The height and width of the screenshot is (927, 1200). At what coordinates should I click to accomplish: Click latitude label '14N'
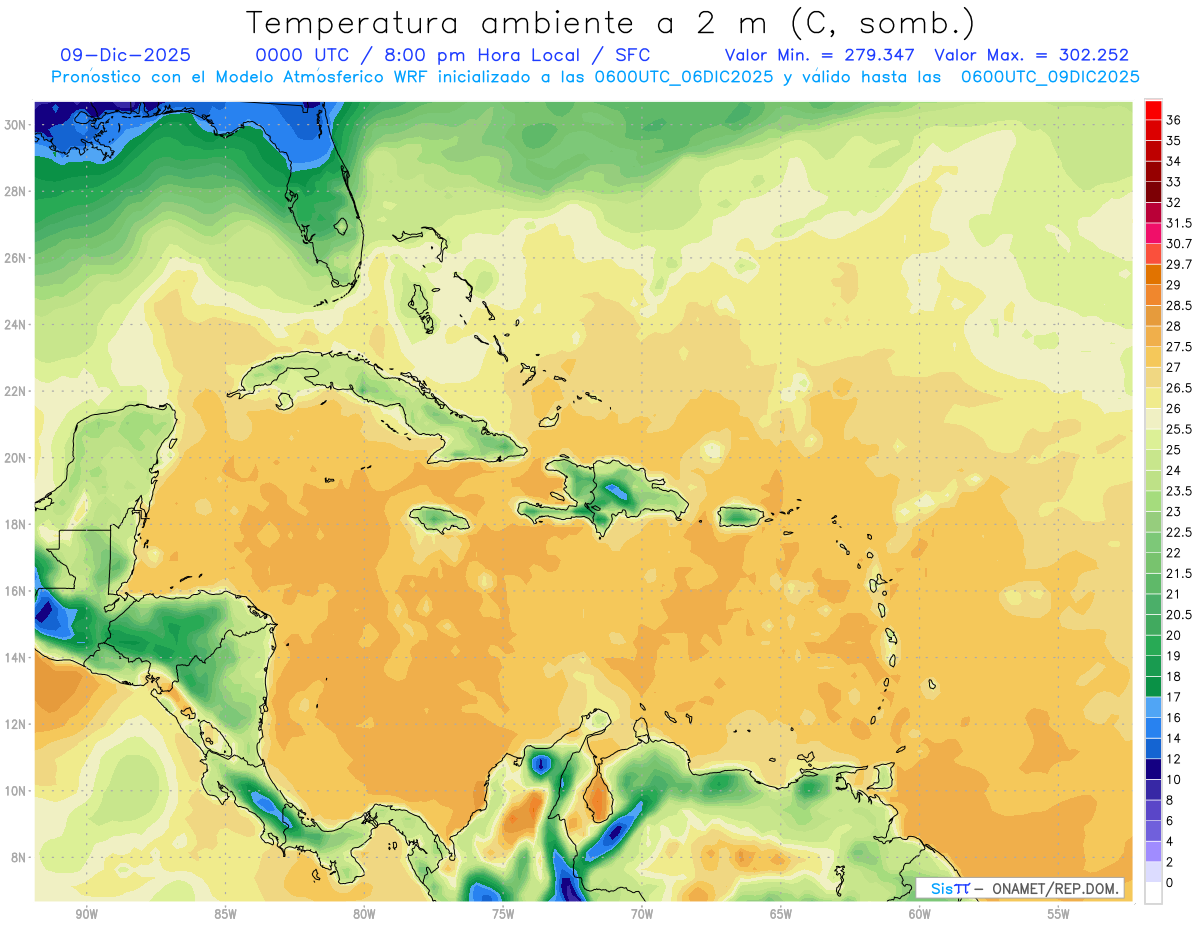coord(17,658)
